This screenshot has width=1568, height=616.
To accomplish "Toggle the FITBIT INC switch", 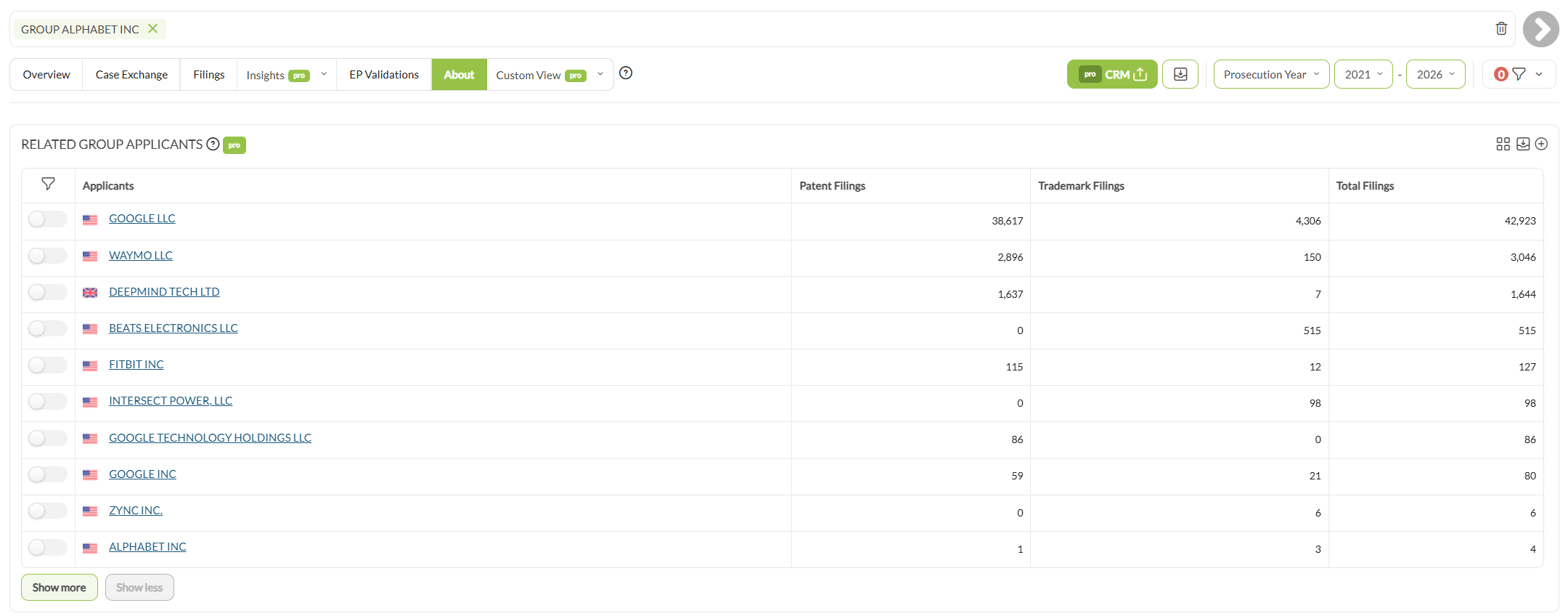I will pos(48,365).
